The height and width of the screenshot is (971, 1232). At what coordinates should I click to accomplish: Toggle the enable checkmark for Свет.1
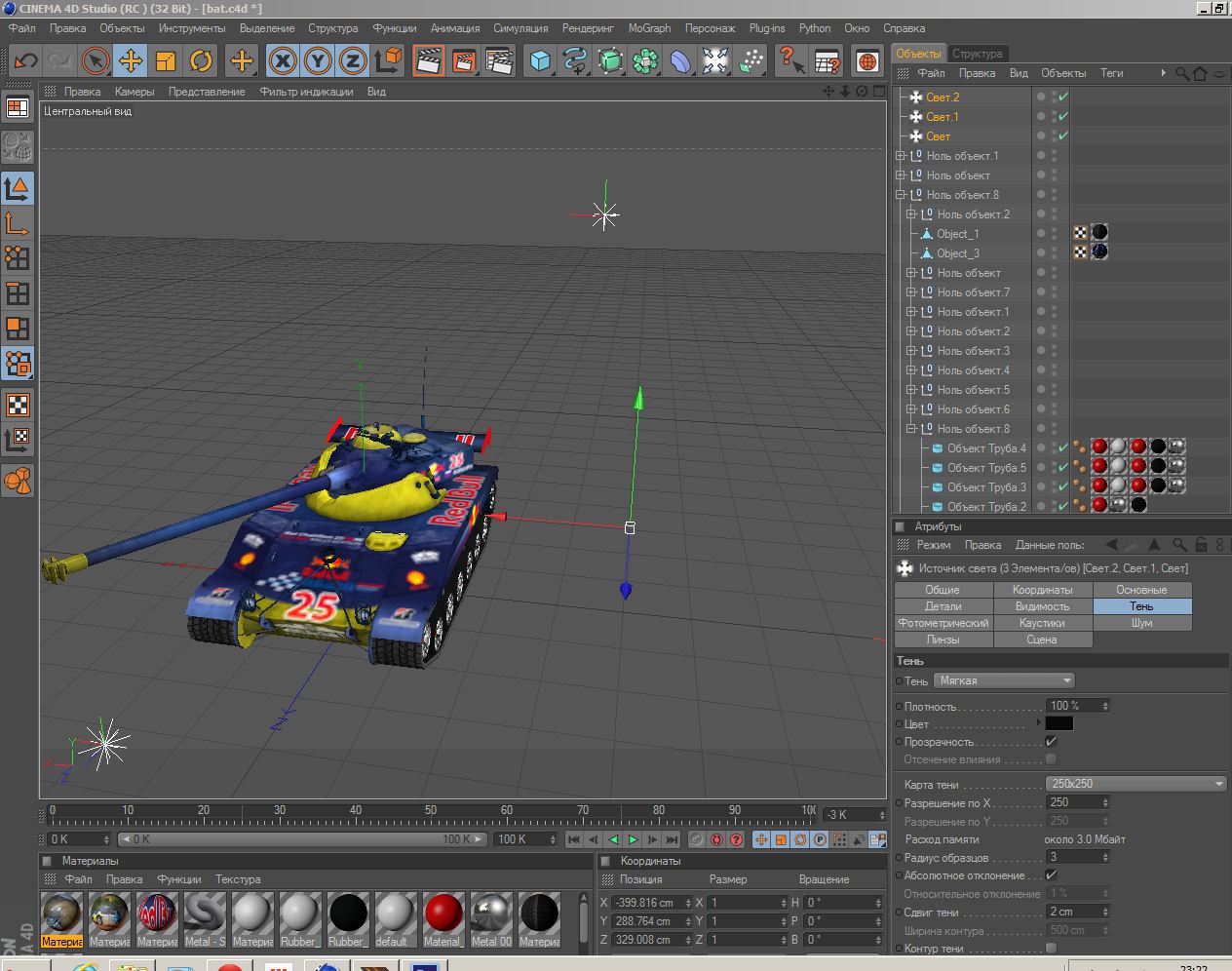tap(1063, 117)
